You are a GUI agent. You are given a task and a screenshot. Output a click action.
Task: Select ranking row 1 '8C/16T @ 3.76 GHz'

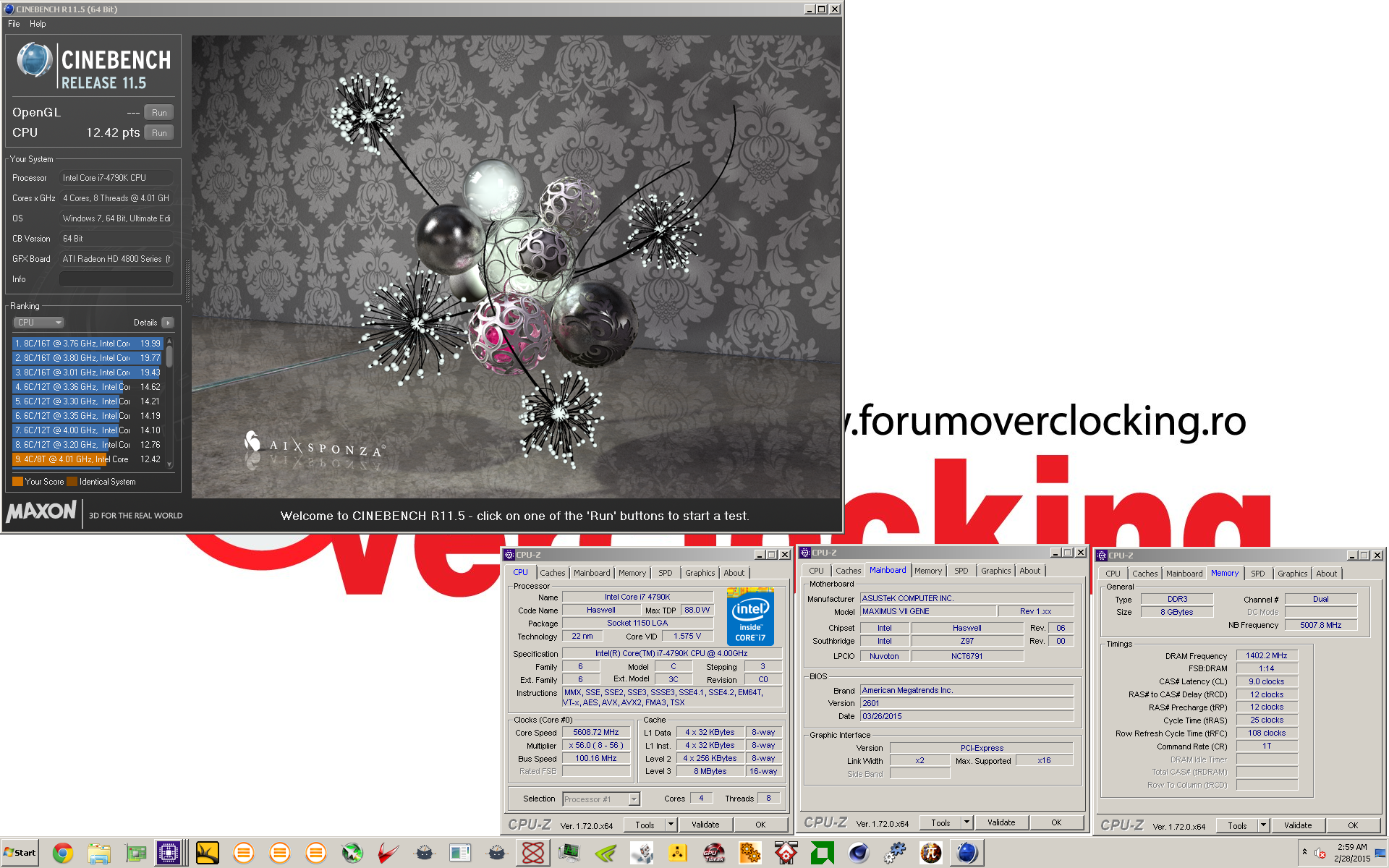(88, 344)
